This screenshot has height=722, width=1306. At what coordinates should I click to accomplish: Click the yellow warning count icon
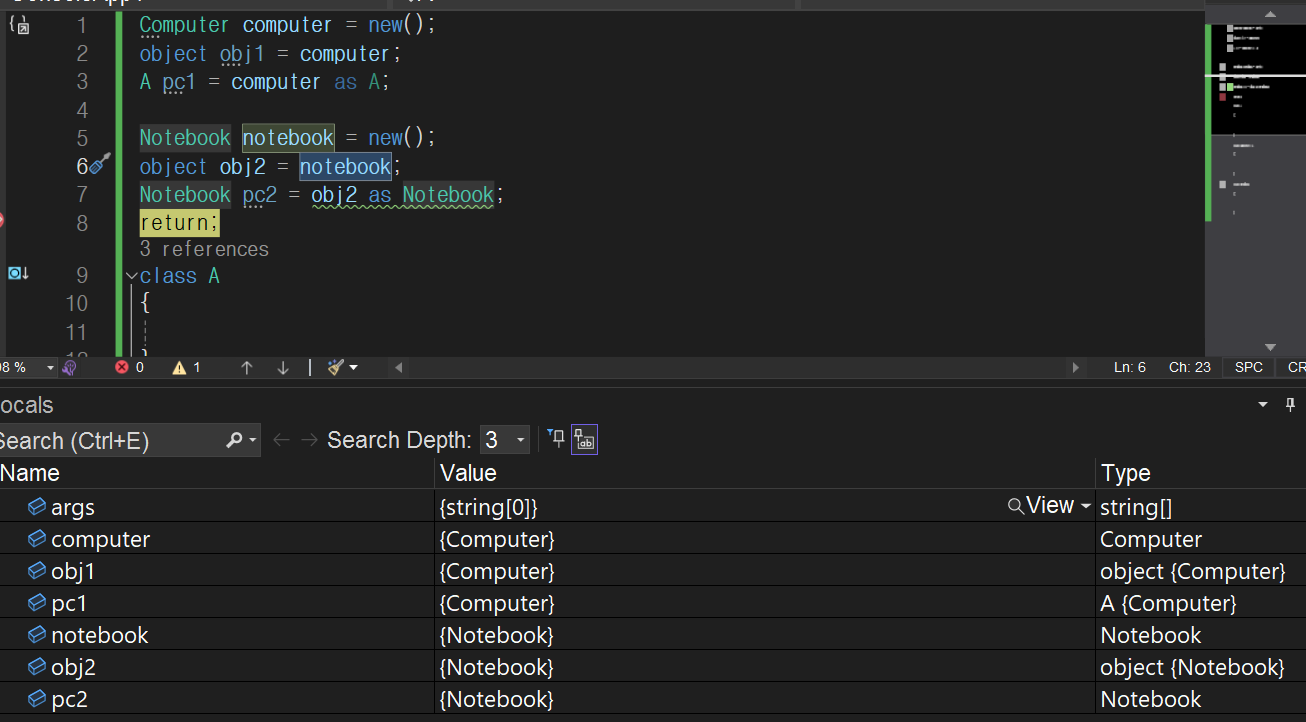[179, 367]
